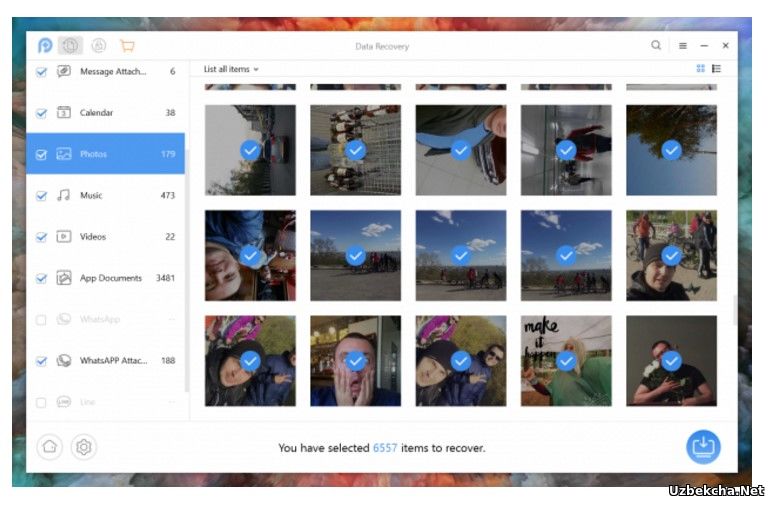Deselect the sky and treetops photo
Viewport: 775px width, 506px height.
point(671,150)
